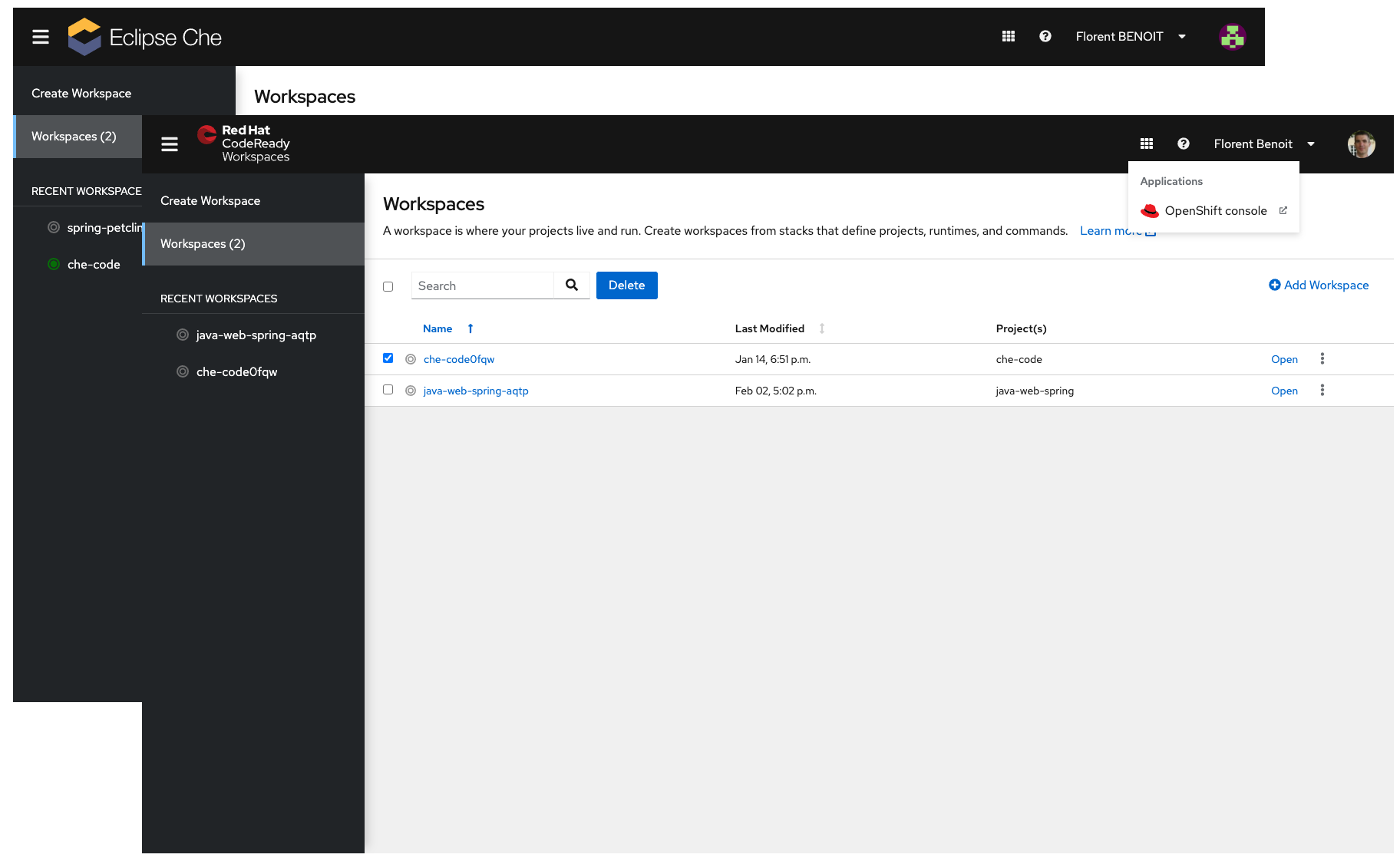
Task: Click the ascending sort arrow beside Name
Action: (x=471, y=328)
